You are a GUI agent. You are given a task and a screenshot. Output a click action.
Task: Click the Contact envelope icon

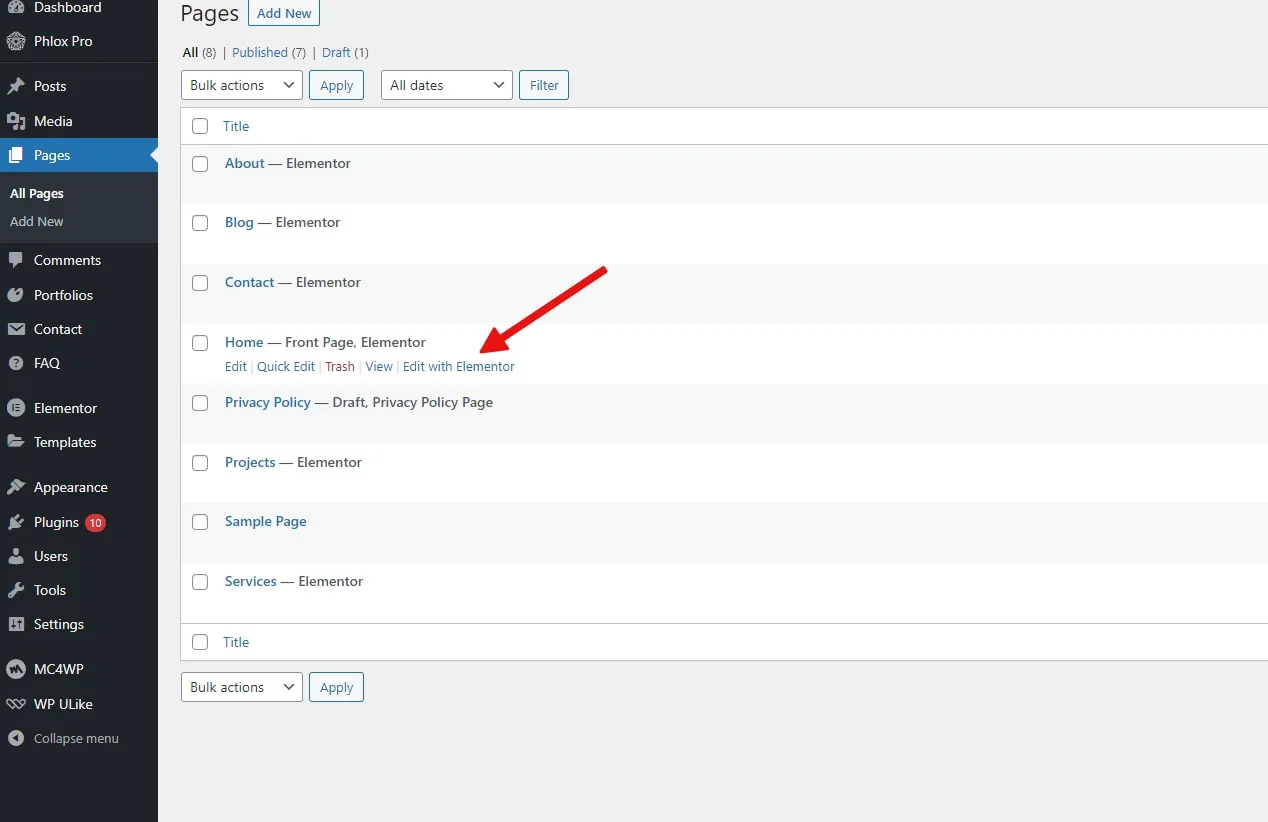(16, 329)
